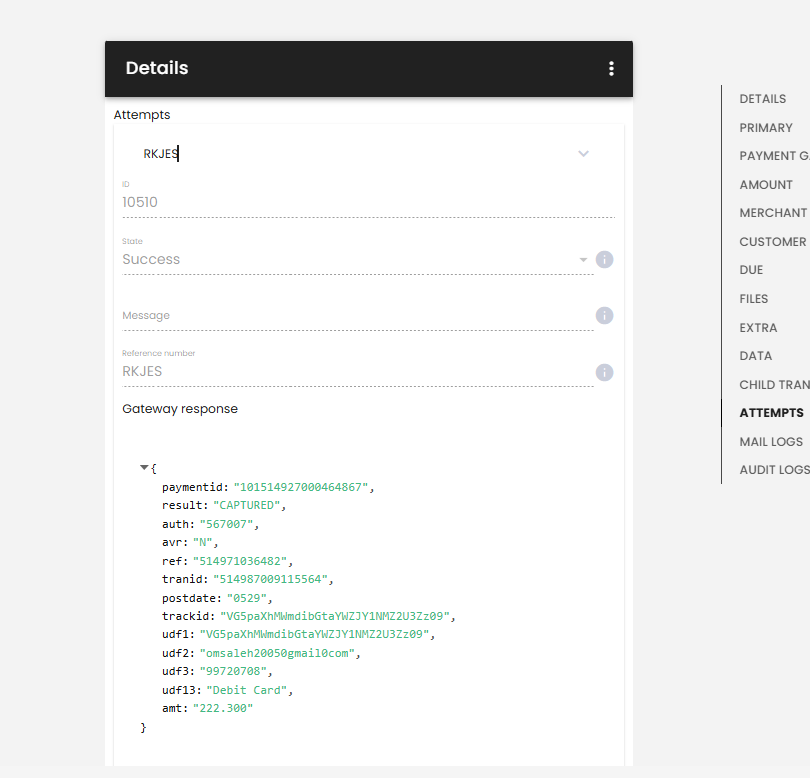Select the Amount sidebar item

point(766,184)
